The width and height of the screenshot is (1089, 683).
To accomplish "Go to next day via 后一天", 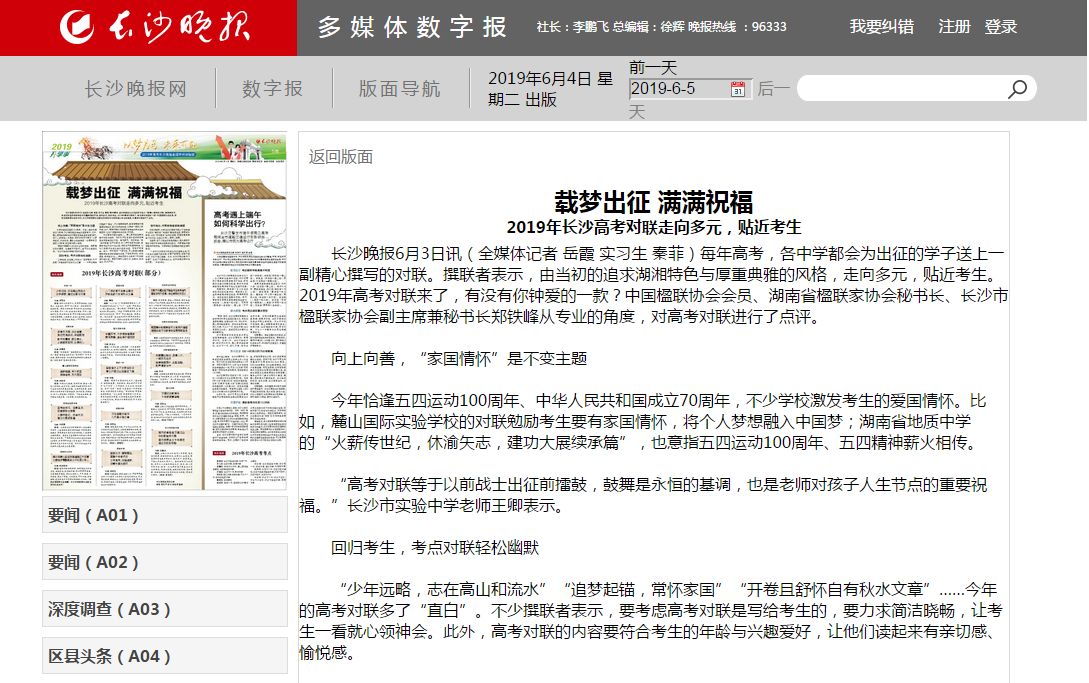I will click(773, 89).
